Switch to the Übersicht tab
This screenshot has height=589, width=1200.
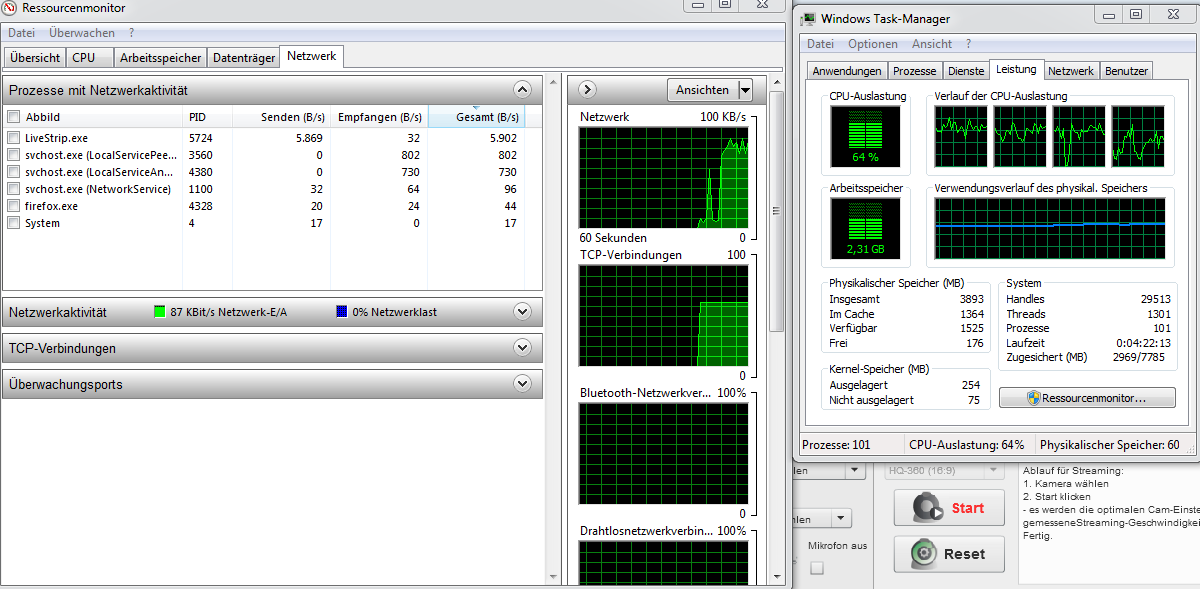[35, 58]
